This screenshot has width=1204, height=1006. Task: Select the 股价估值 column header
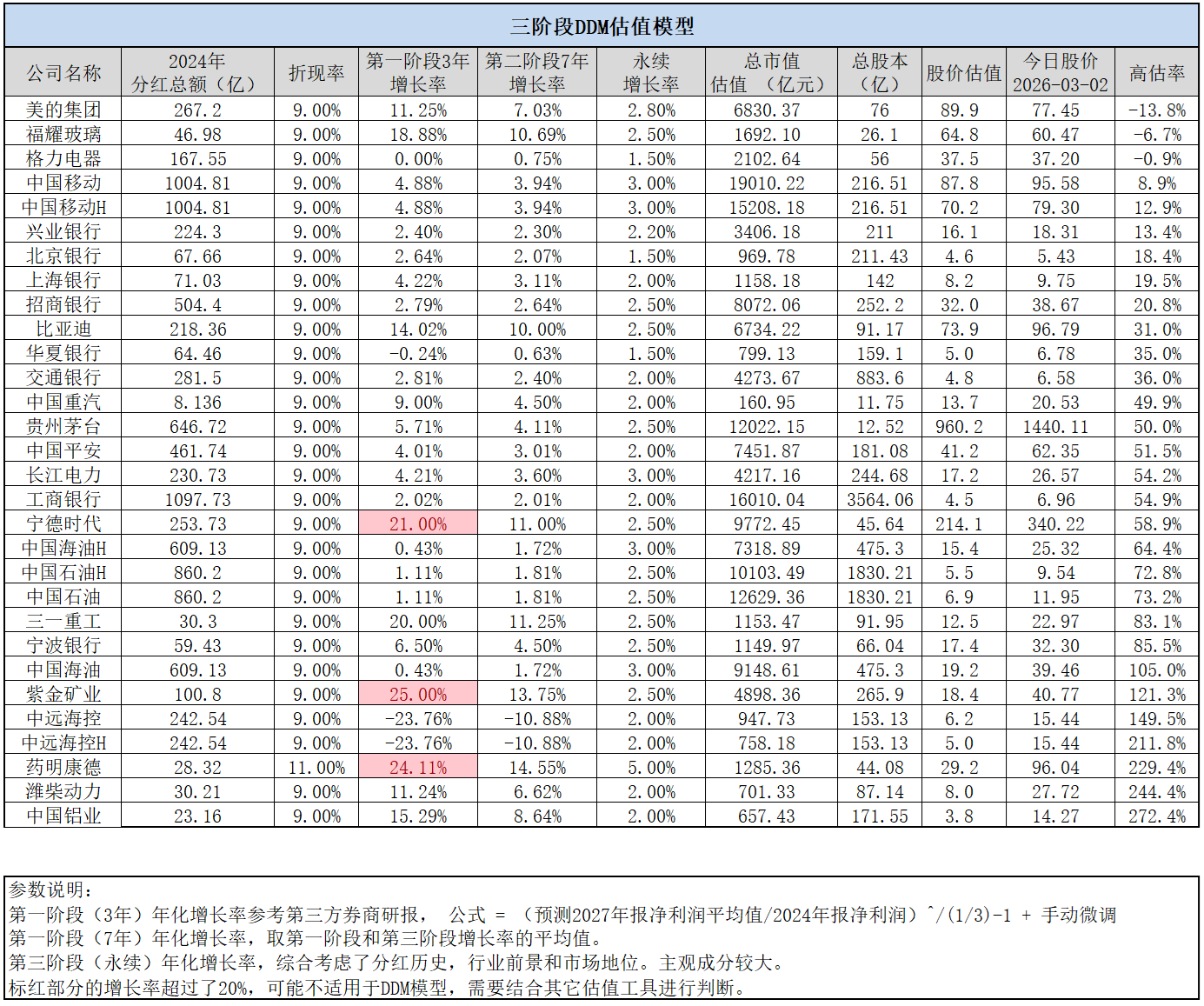pos(964,72)
